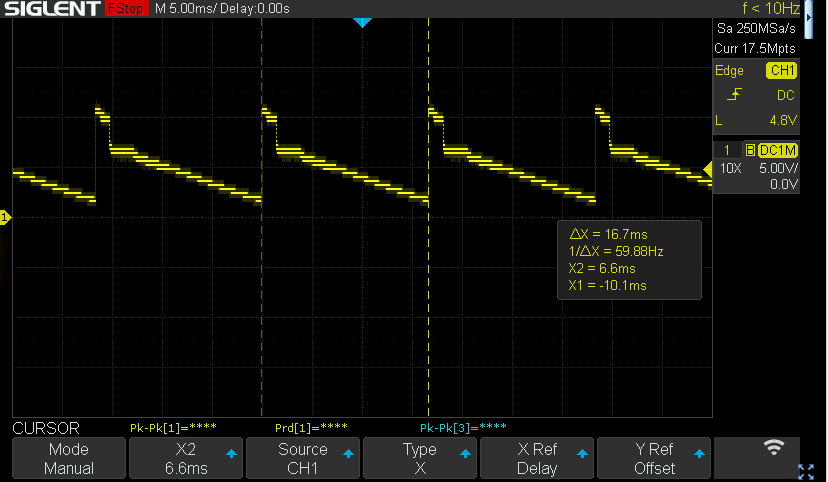The width and height of the screenshot is (828, 482).
Task: Click the blue arrow on X2 softkey
Action: click(x=231, y=453)
